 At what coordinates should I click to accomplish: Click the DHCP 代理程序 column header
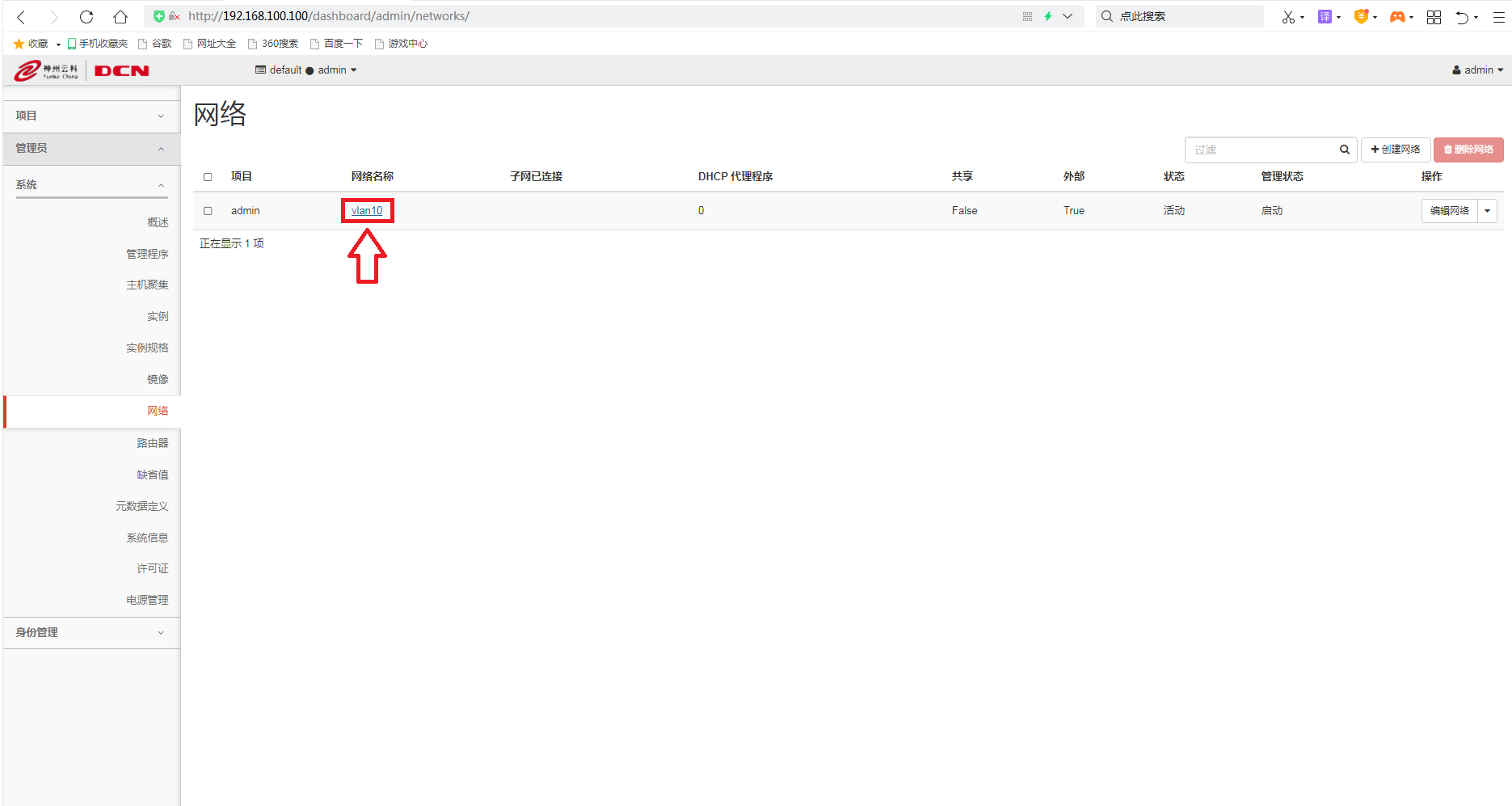735,176
